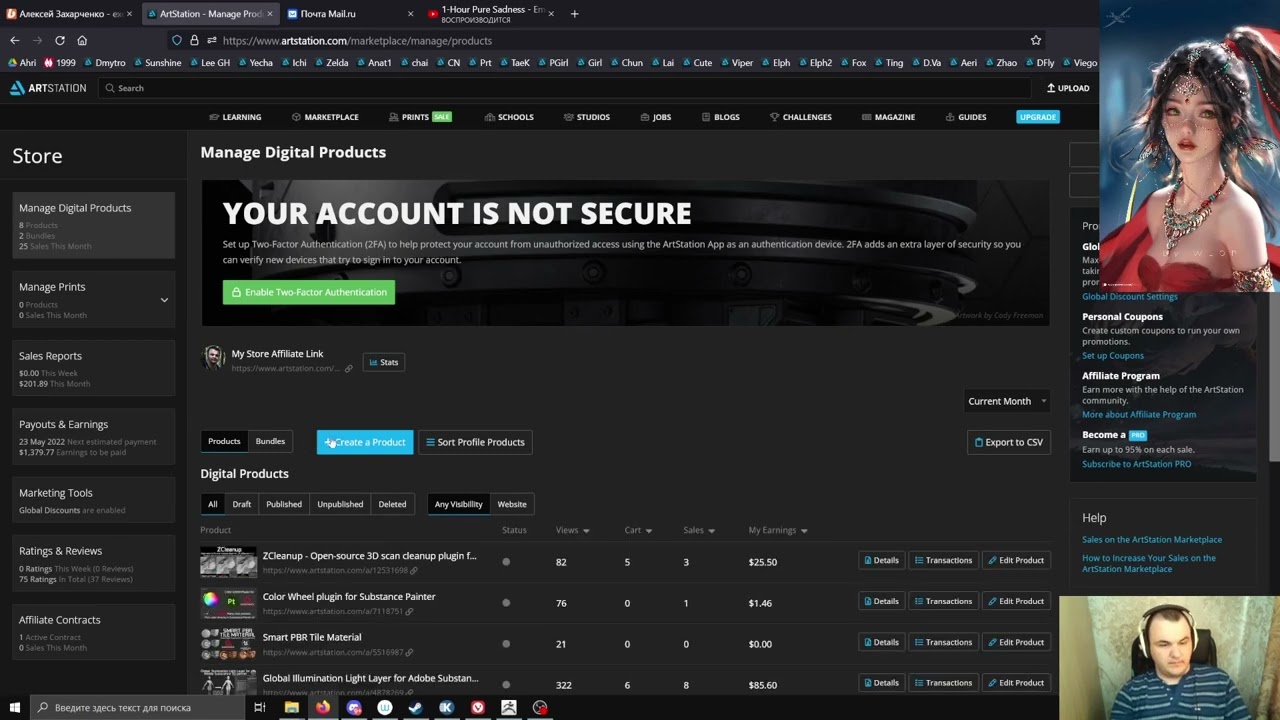Open Affiliate Contracts sidebar item

pos(94,633)
